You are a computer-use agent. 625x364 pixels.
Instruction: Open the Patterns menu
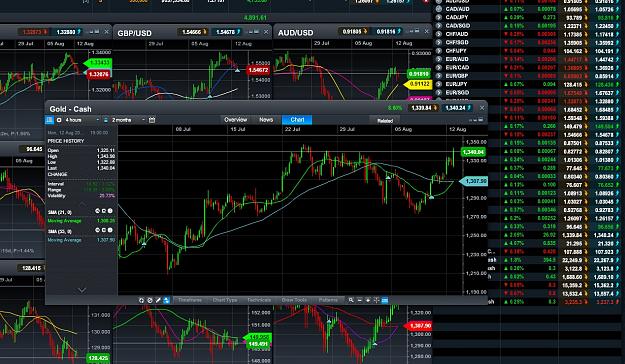(328, 300)
